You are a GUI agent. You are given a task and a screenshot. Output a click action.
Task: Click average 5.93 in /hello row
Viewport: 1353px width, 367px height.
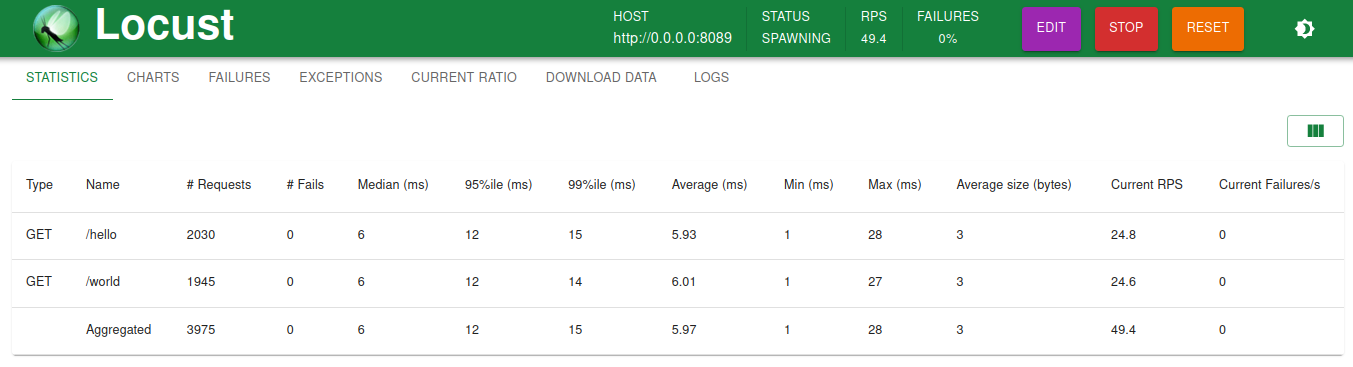click(x=684, y=235)
